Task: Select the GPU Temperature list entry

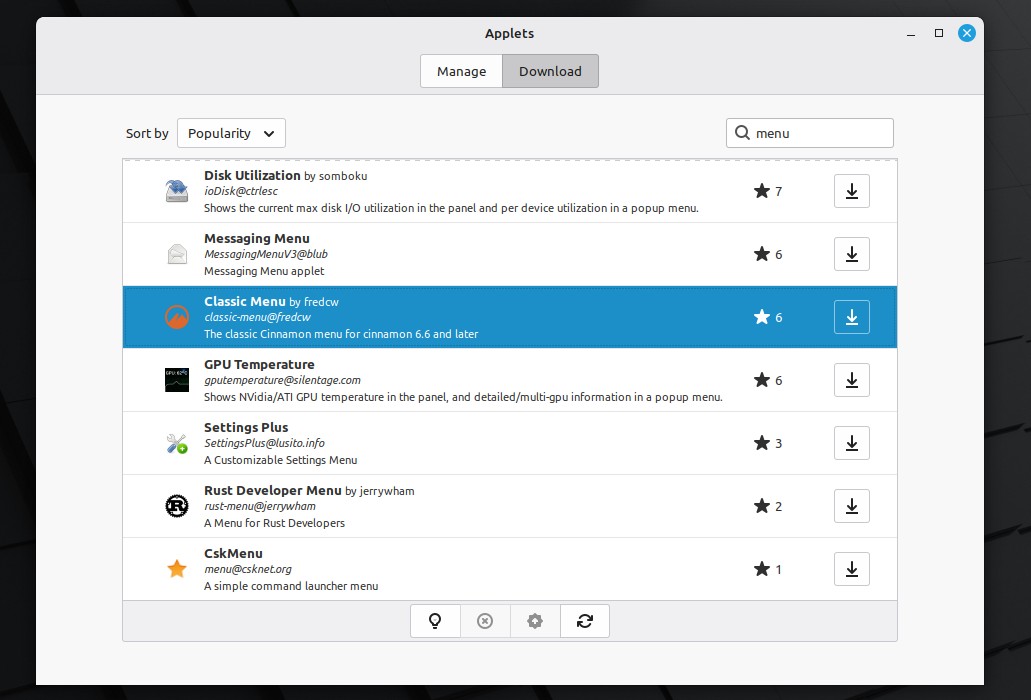Action: (x=450, y=380)
